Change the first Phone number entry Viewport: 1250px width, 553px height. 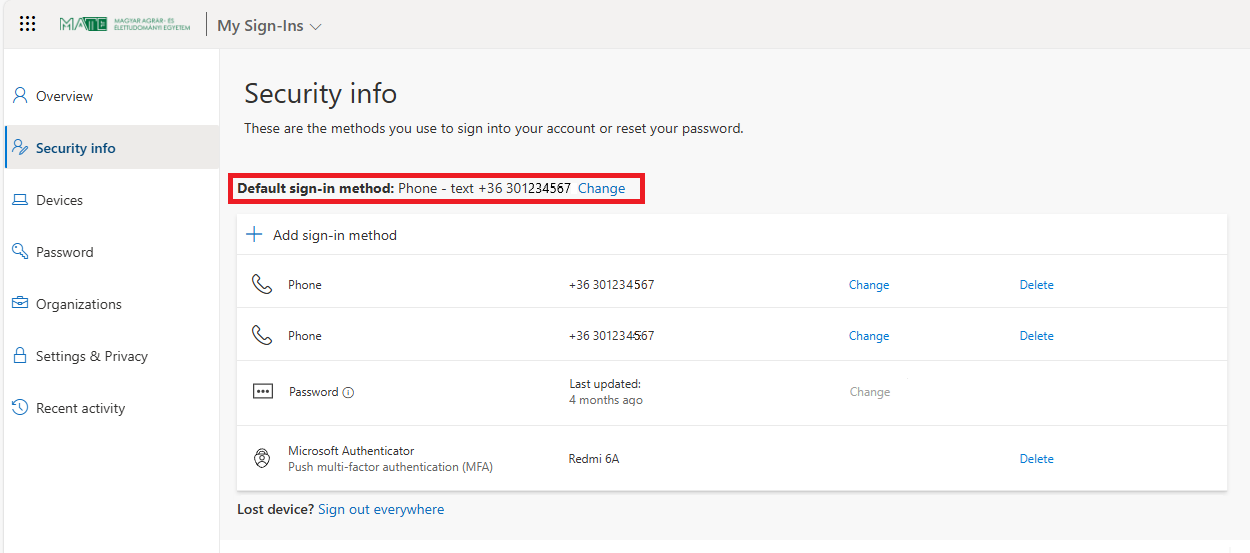(x=868, y=285)
